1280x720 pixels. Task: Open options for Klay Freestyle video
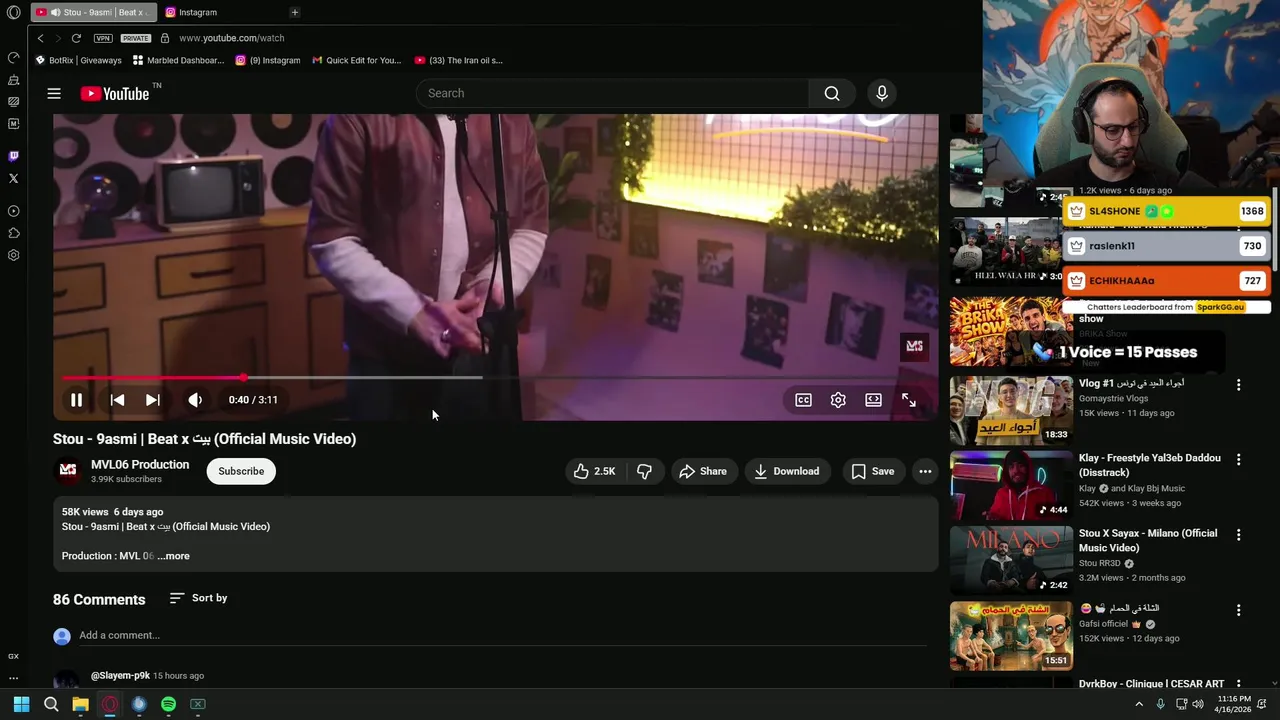point(1238,460)
